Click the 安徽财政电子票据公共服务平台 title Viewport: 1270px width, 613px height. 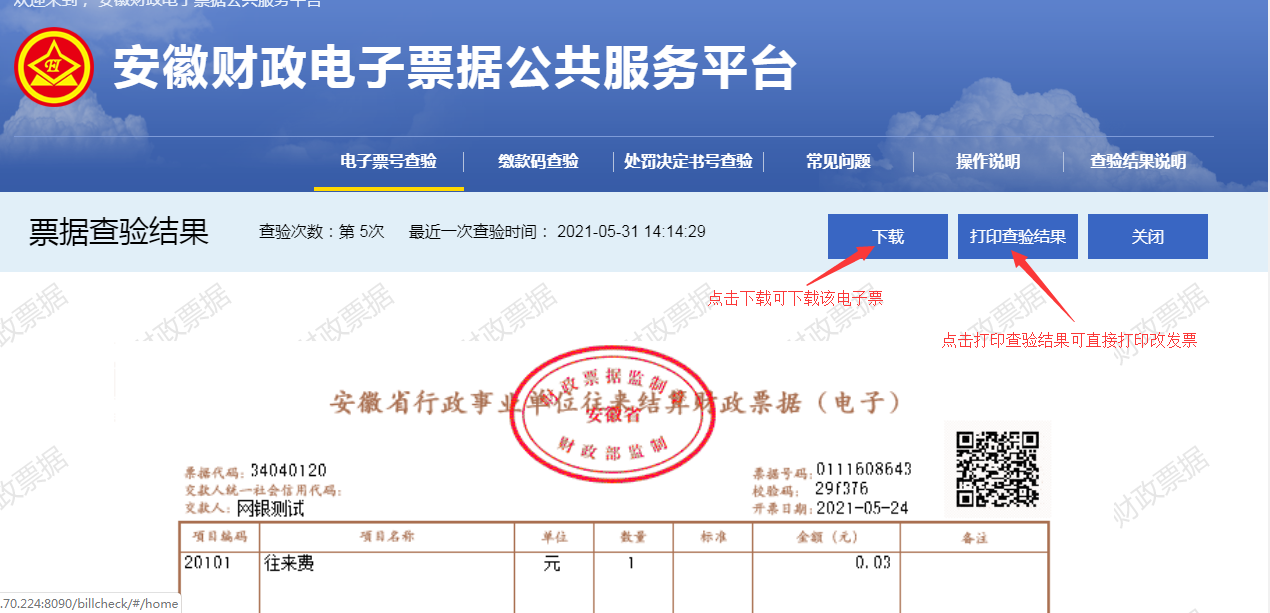(x=455, y=70)
